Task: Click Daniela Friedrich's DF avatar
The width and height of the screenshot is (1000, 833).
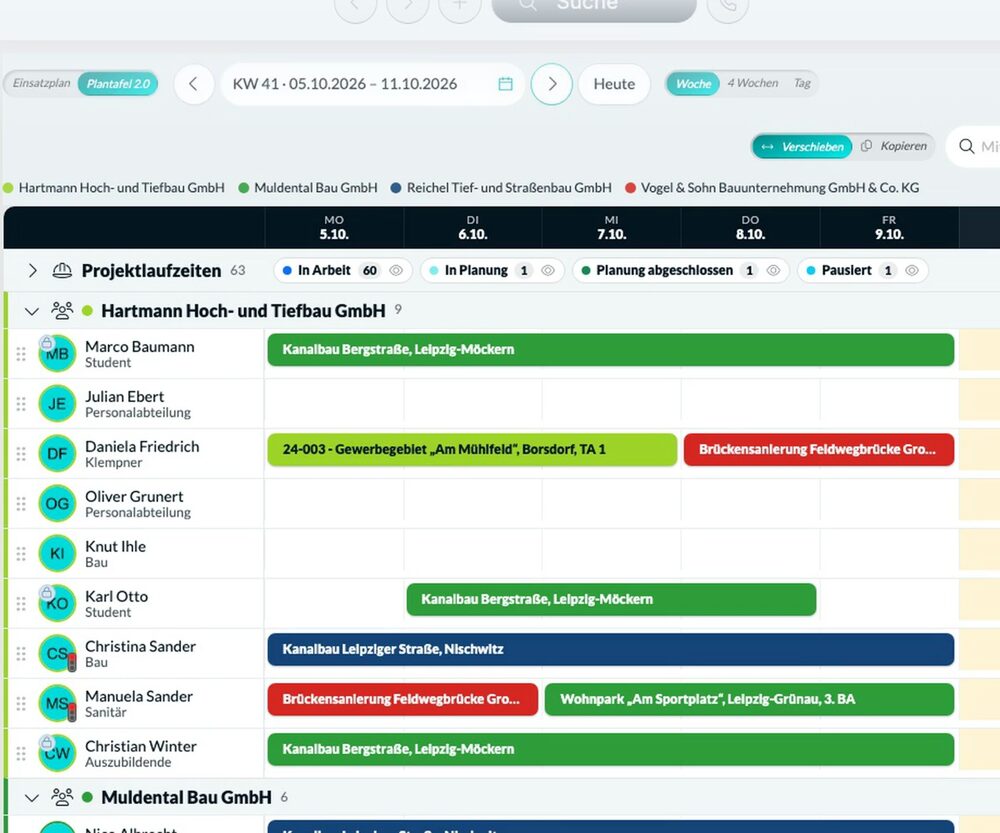Action: (57, 453)
